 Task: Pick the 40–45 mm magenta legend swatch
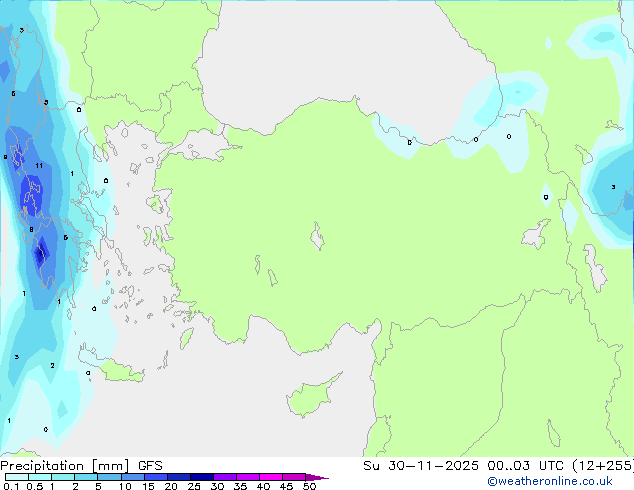(271, 477)
